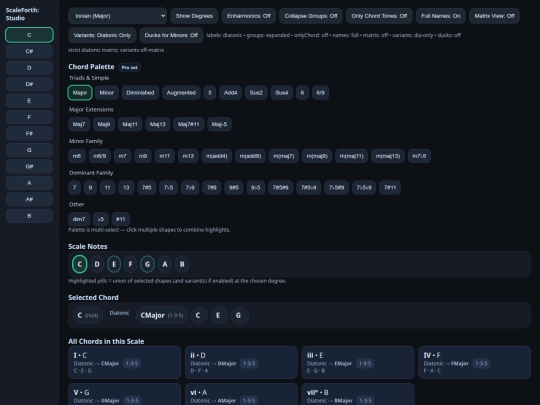Toggle Full Names: On
The image size is (540, 405).
click(441, 16)
